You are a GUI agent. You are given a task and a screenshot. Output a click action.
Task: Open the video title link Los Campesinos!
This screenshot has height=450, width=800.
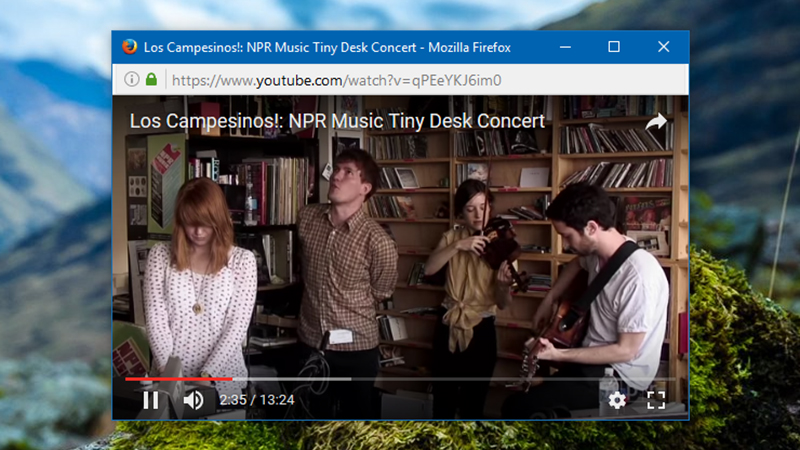[337, 121]
